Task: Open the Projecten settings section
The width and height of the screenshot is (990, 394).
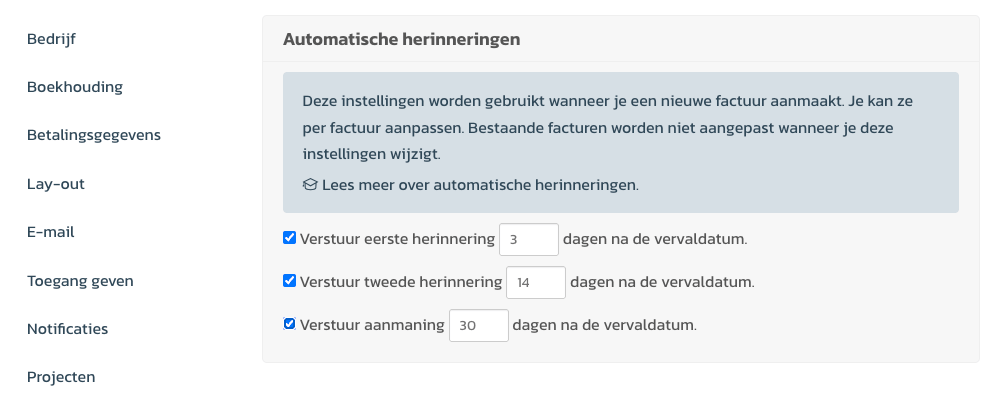Action: point(61,377)
